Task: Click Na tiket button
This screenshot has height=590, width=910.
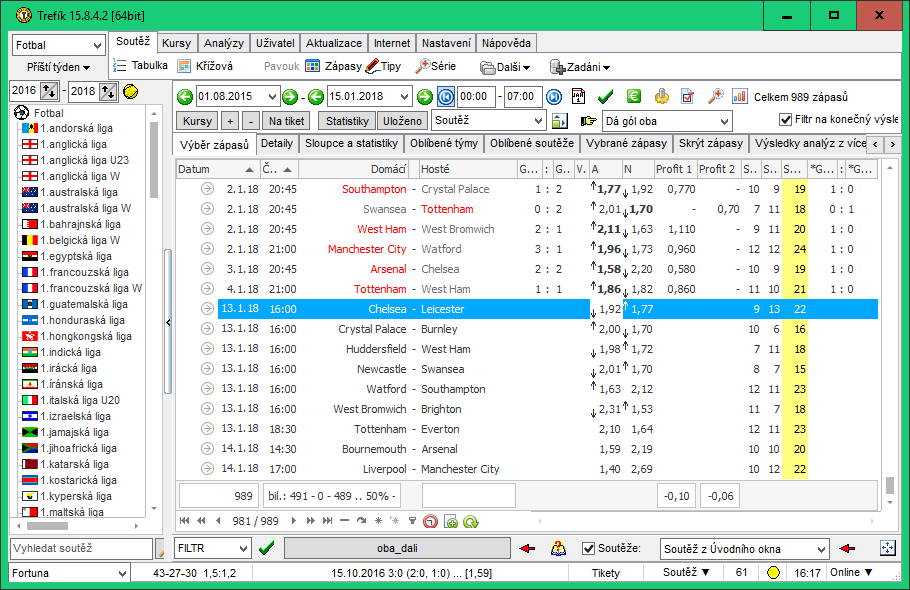Action: click(x=286, y=121)
